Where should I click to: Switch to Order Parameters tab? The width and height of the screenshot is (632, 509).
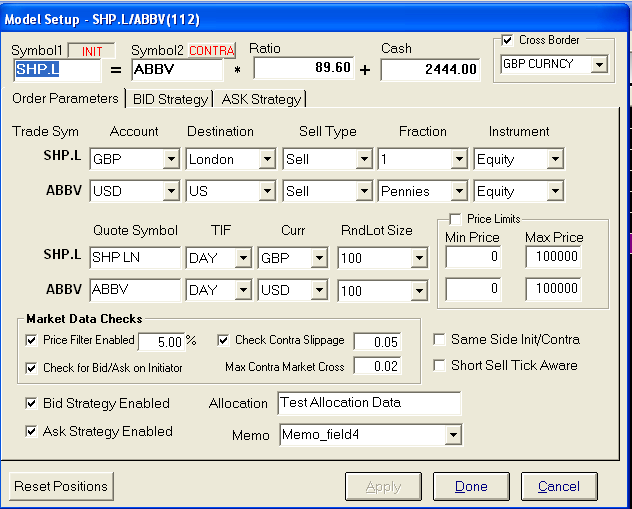click(x=65, y=98)
